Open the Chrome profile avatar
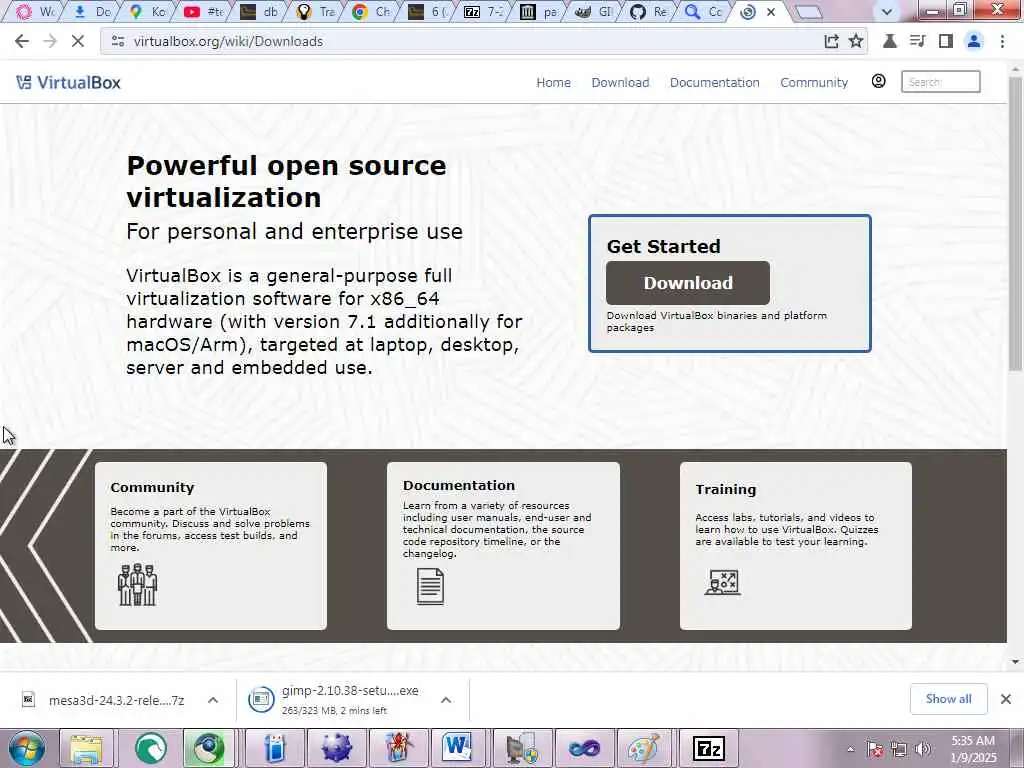The image size is (1024, 768). pyautogui.click(x=974, y=41)
